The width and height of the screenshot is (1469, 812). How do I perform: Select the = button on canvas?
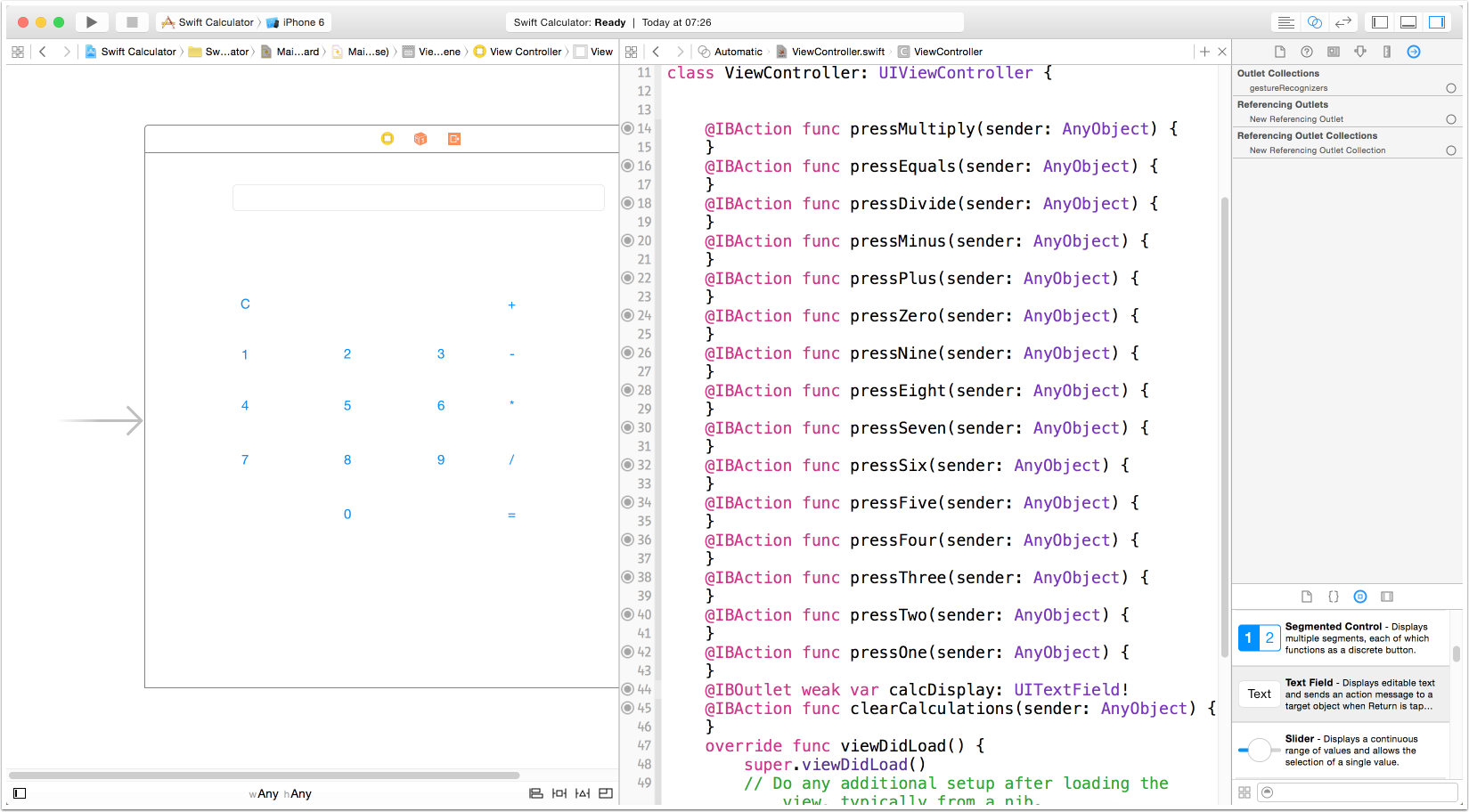click(511, 515)
